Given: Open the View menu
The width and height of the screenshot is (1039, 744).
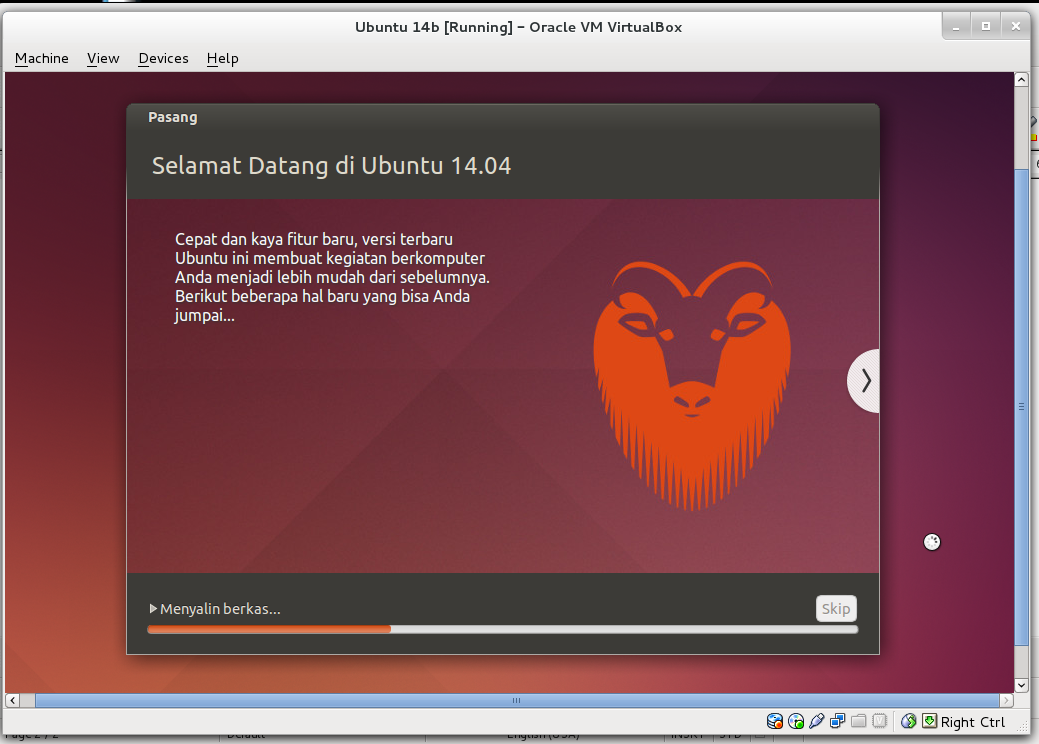Looking at the screenshot, I should (x=102, y=58).
